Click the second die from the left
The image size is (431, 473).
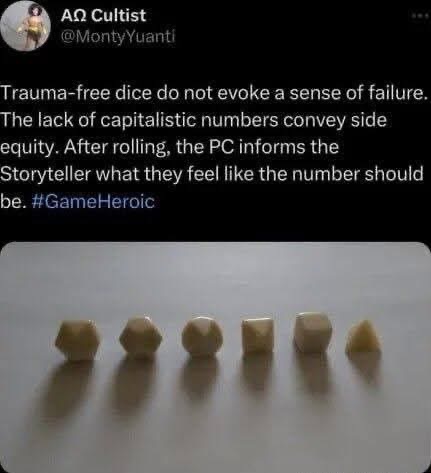point(141,336)
